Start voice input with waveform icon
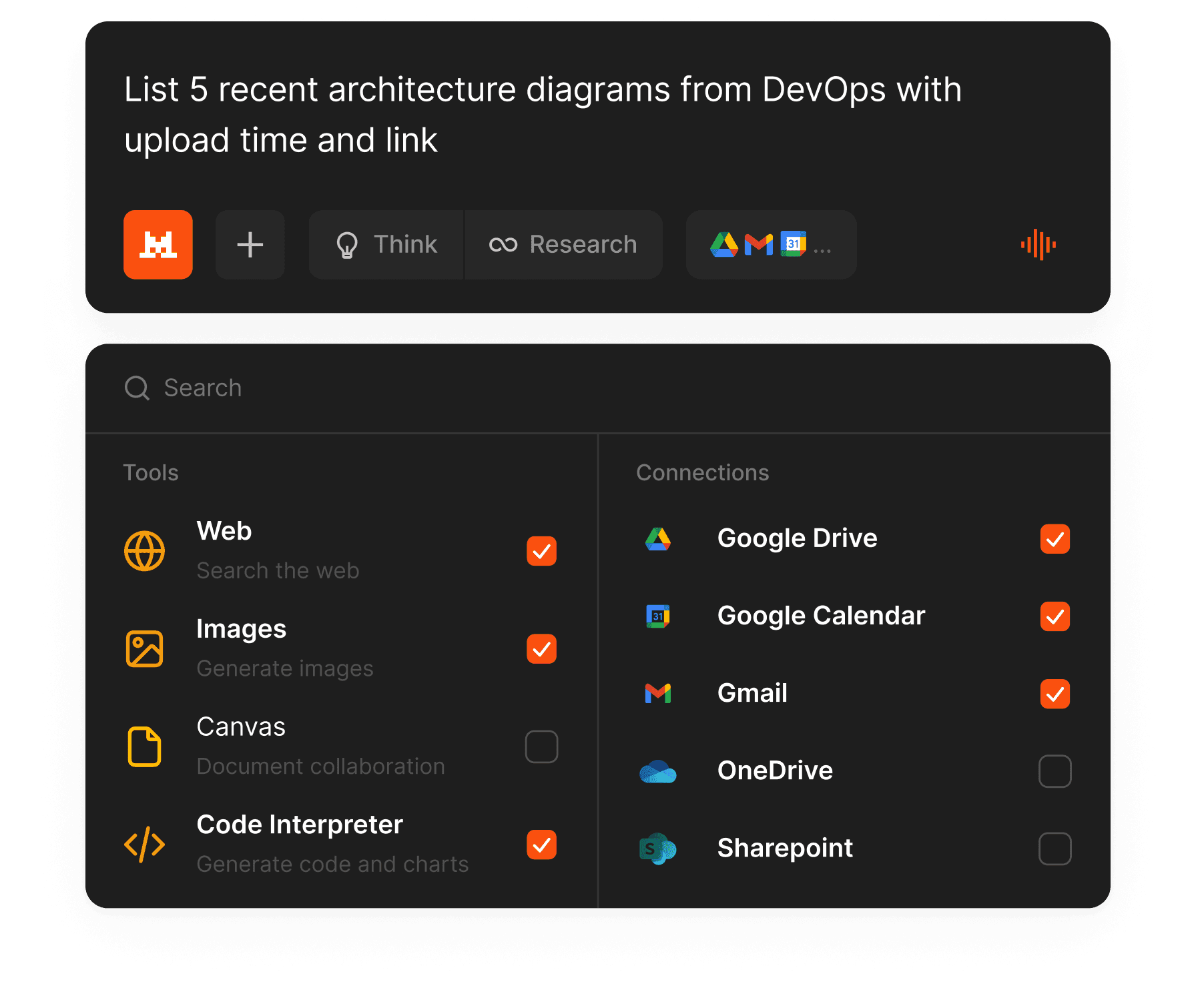Viewport: 1192px width, 1008px height. [1038, 245]
